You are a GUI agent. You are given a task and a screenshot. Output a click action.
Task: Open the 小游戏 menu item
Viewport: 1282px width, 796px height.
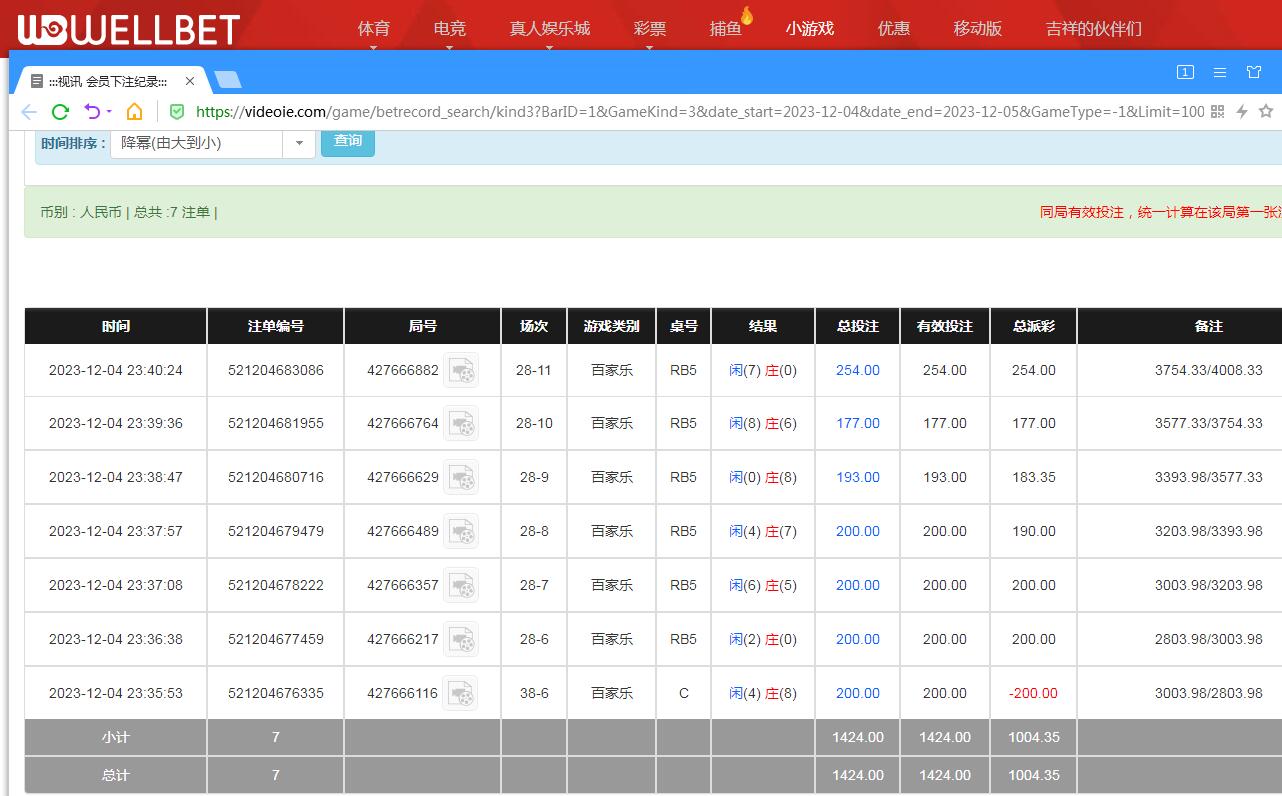(809, 29)
